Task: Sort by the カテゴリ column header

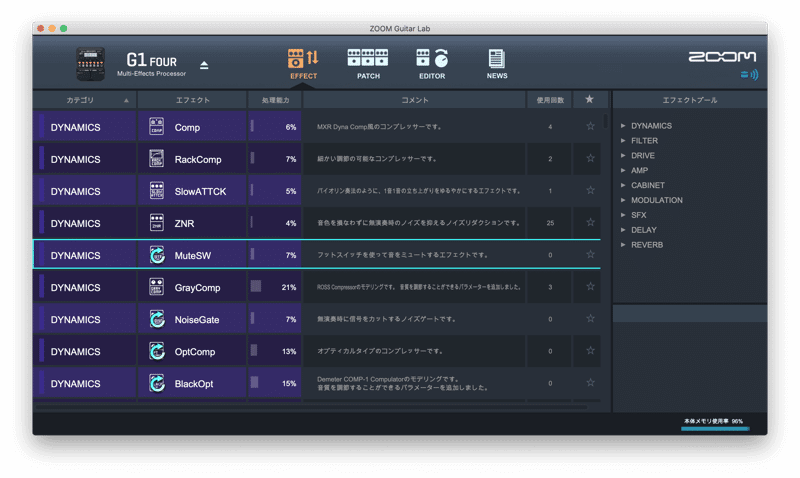Action: click(85, 100)
